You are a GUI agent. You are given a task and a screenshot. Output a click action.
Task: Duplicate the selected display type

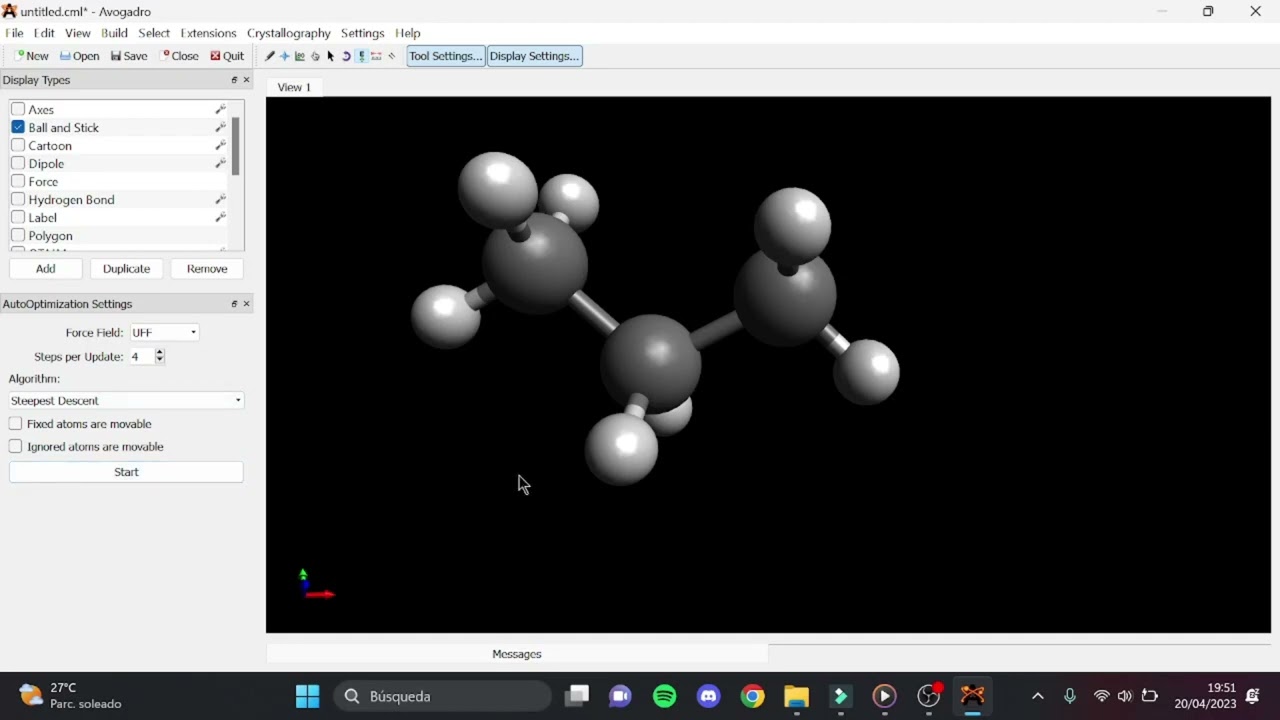tap(126, 269)
